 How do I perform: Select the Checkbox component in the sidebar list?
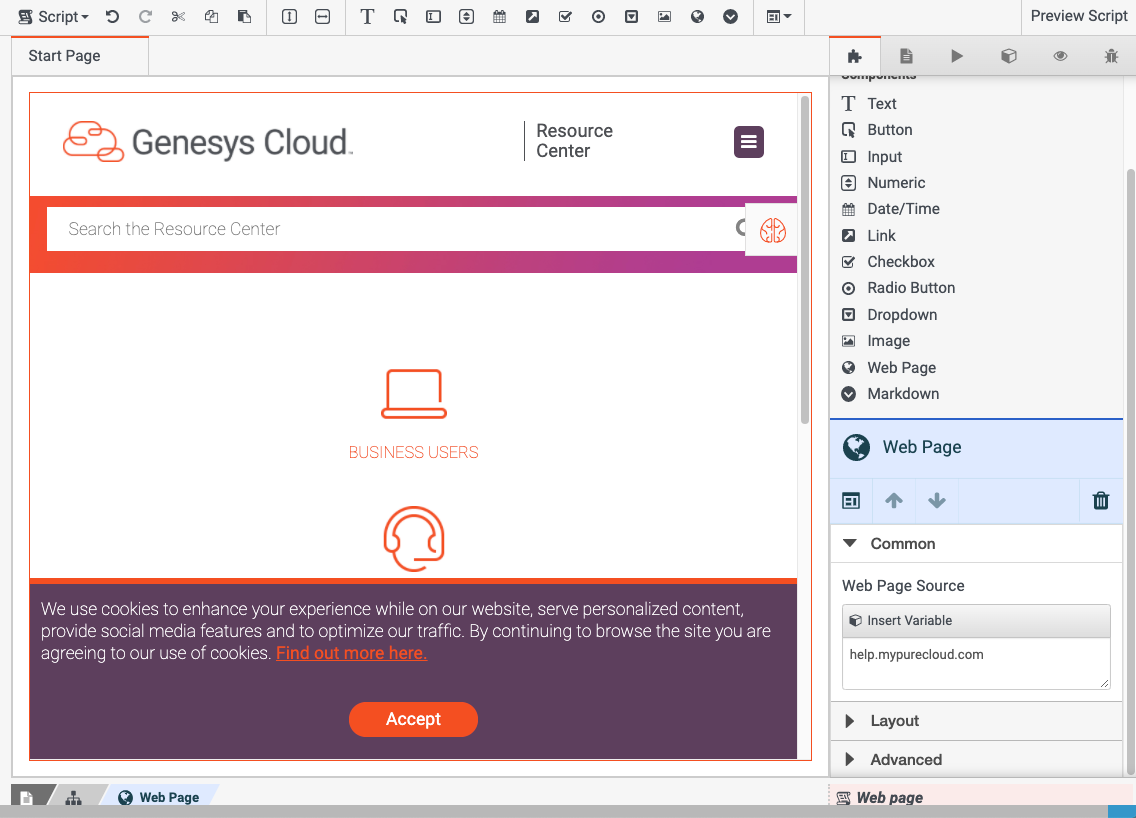coord(898,261)
